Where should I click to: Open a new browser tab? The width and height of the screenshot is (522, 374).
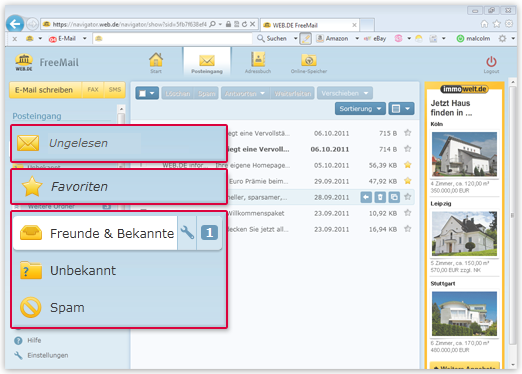click(x=367, y=25)
